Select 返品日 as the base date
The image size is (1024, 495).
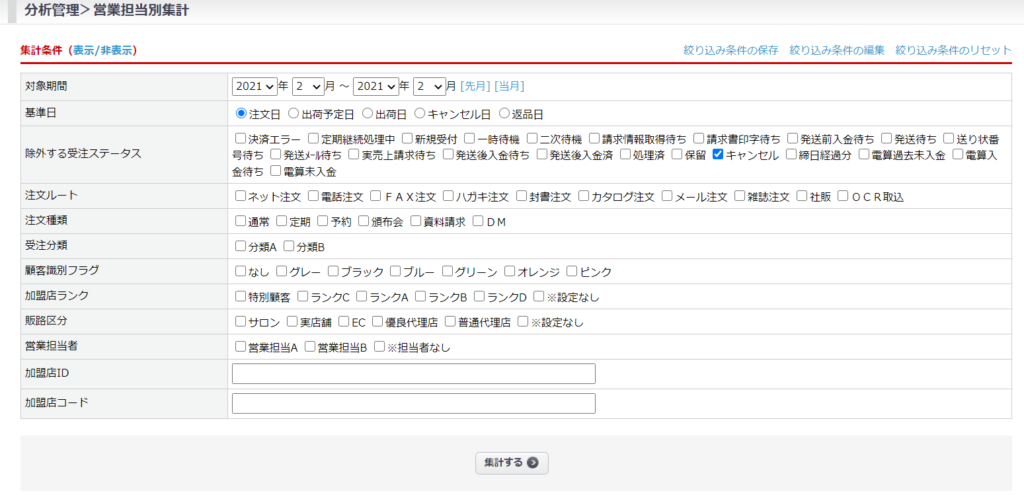[504, 114]
